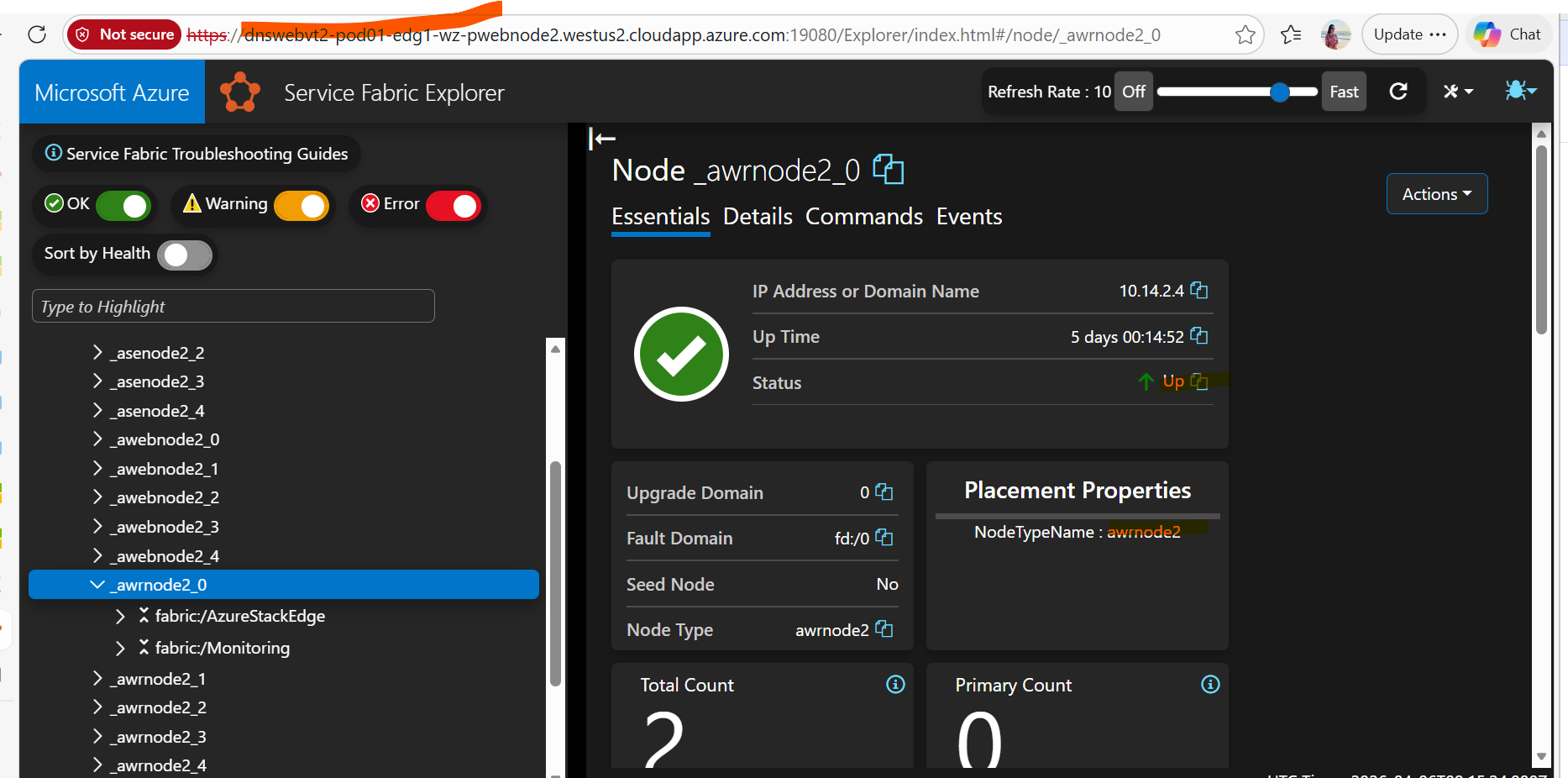Select the _awrnode2_2 node
This screenshot has height=778, width=1568.
158,707
